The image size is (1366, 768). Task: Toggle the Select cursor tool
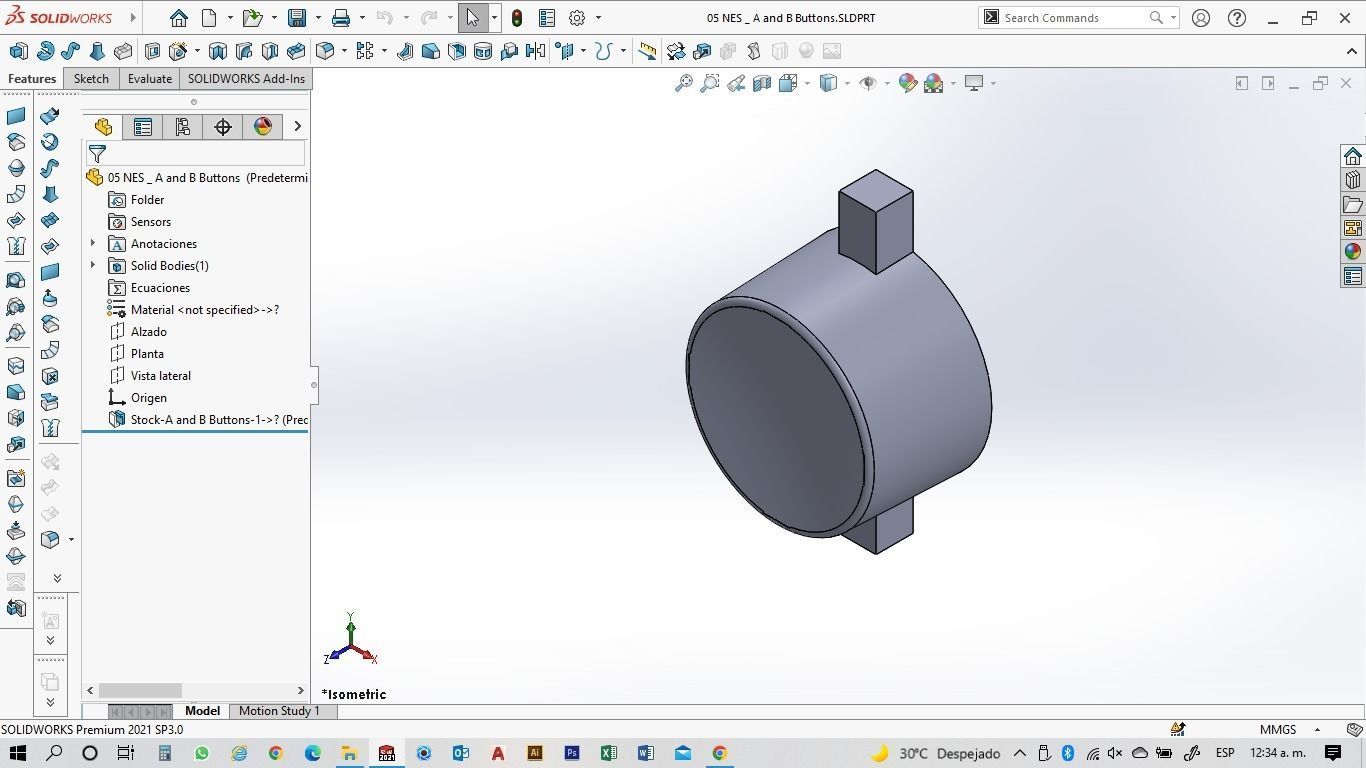click(473, 18)
